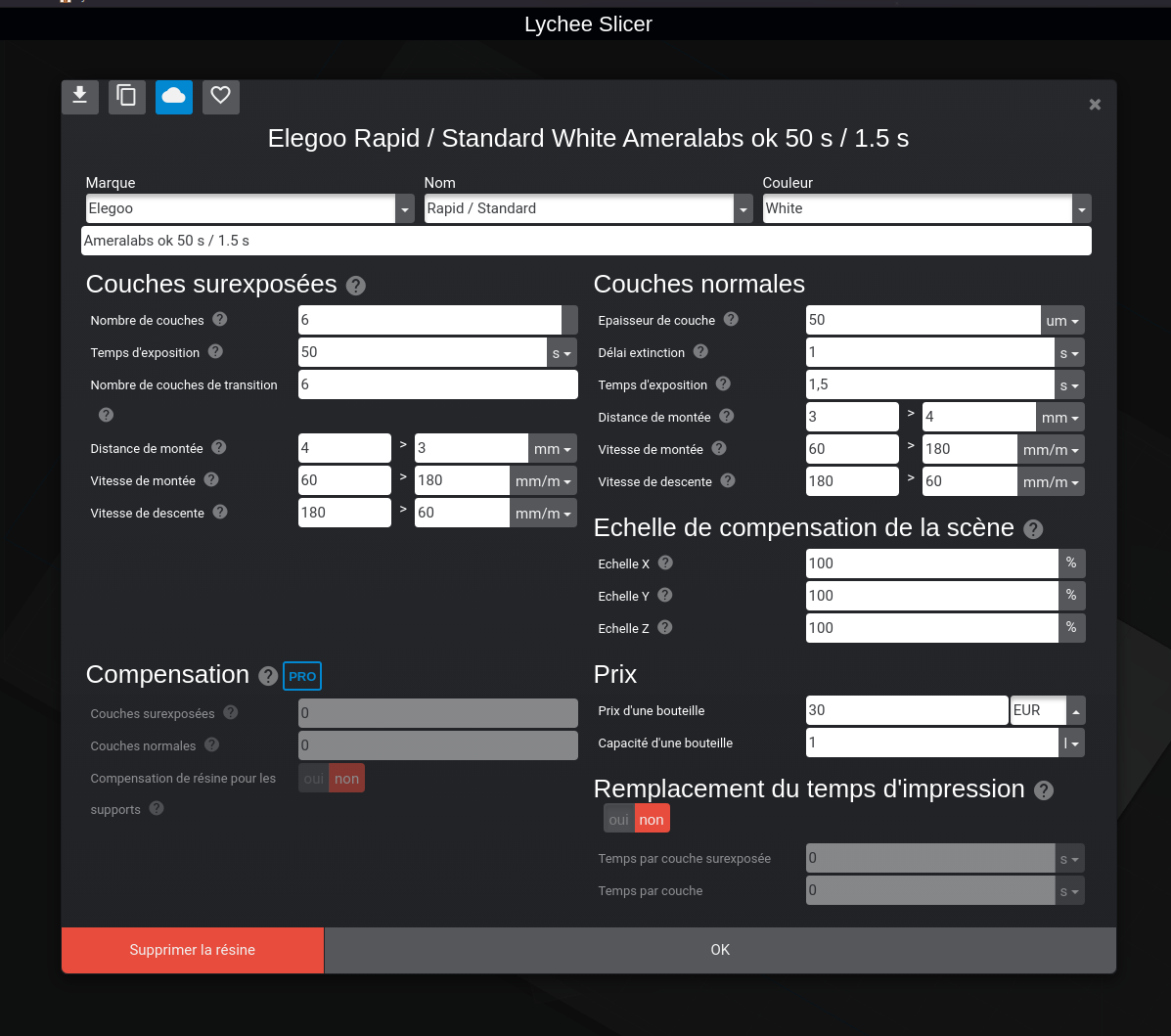
Task: Click the Epaisseur de couche 50 field
Action: tap(923, 320)
